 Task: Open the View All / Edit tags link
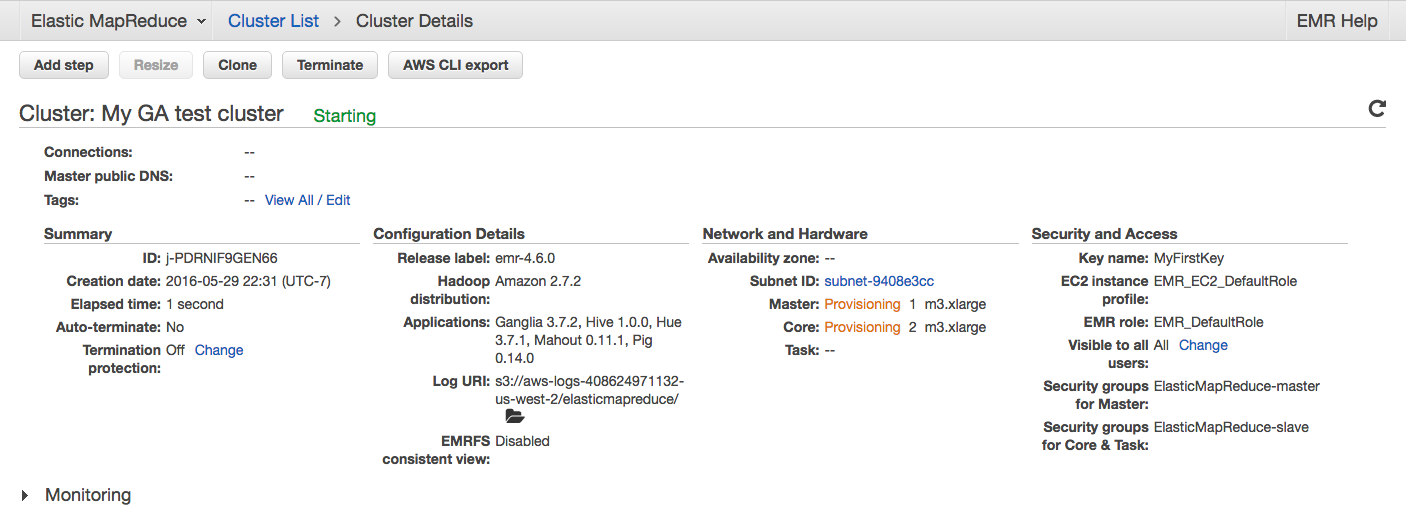coord(307,200)
